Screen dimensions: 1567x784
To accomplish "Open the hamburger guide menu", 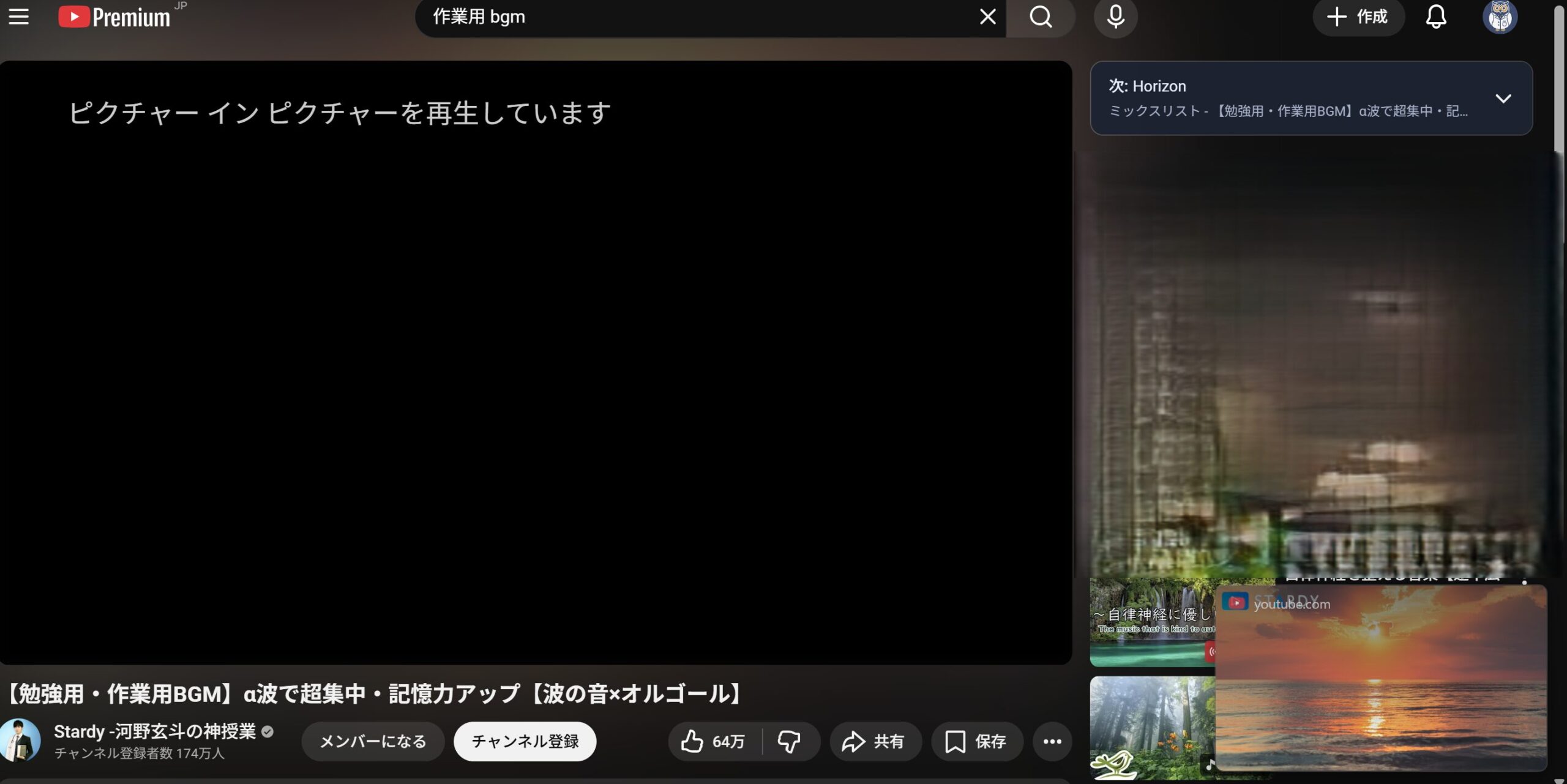I will [18, 17].
